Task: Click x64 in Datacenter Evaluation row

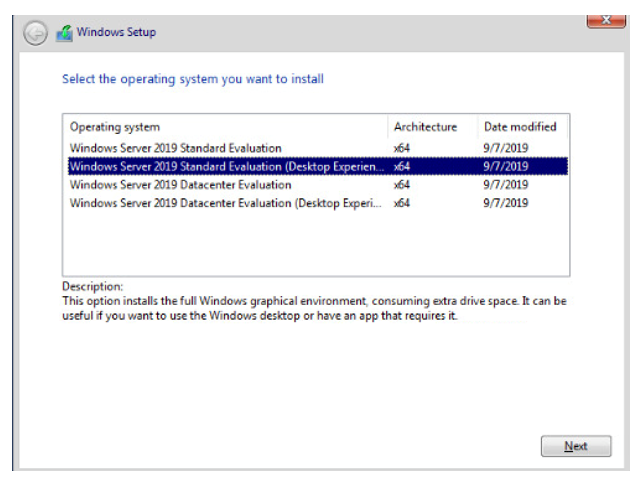Action: pyautogui.click(x=402, y=184)
